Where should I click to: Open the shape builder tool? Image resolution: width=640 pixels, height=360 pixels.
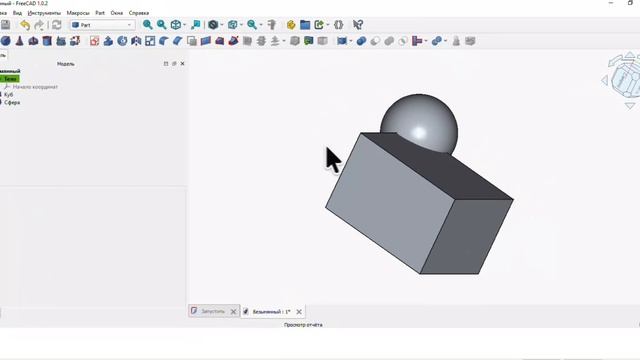[x=75, y=41]
